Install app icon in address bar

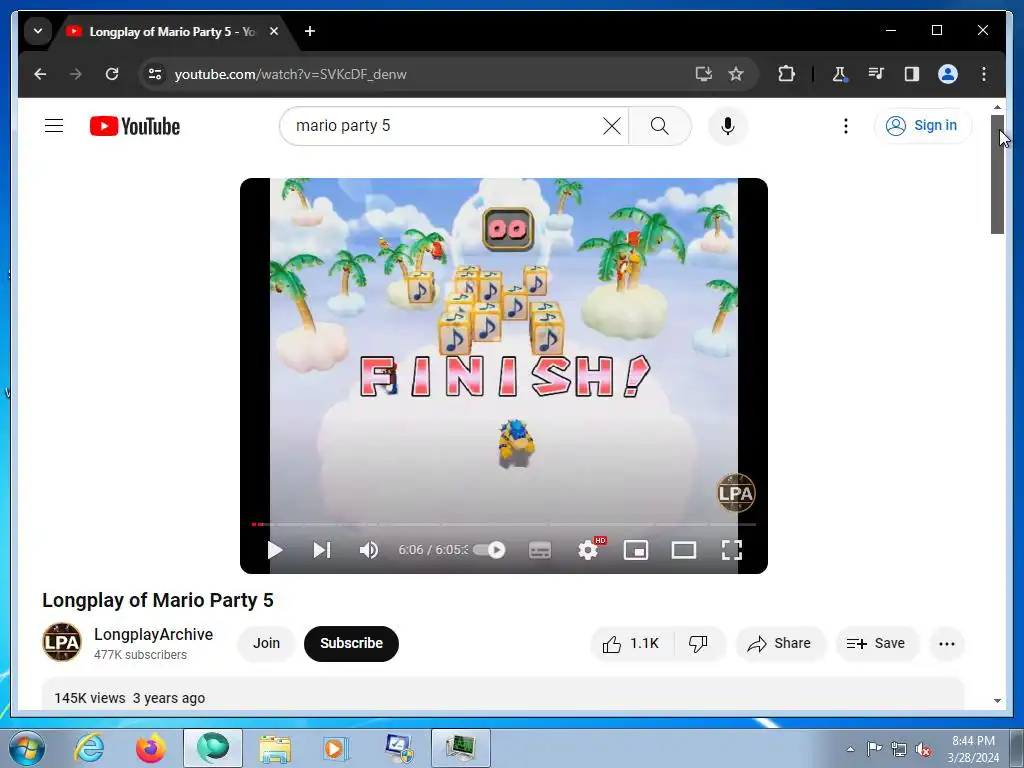click(703, 74)
